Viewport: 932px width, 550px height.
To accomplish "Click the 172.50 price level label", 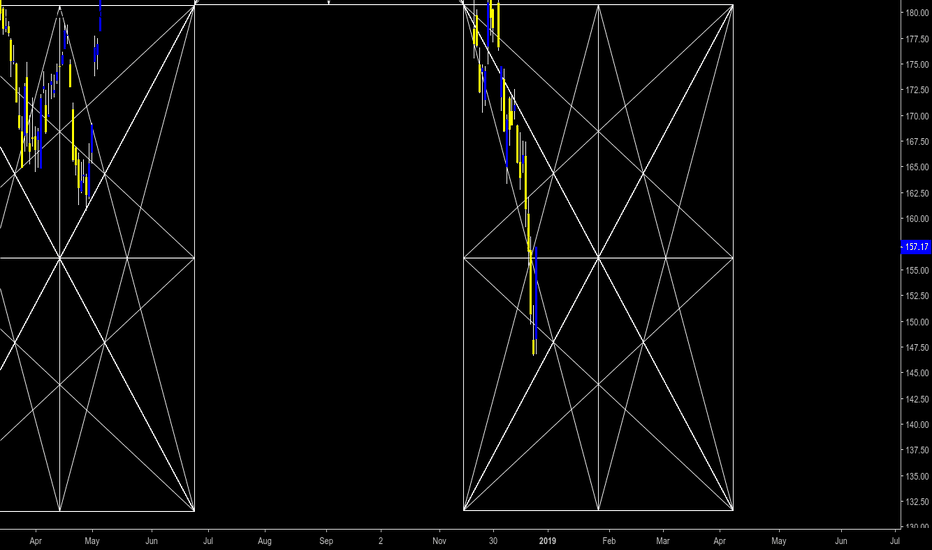I will (917, 90).
